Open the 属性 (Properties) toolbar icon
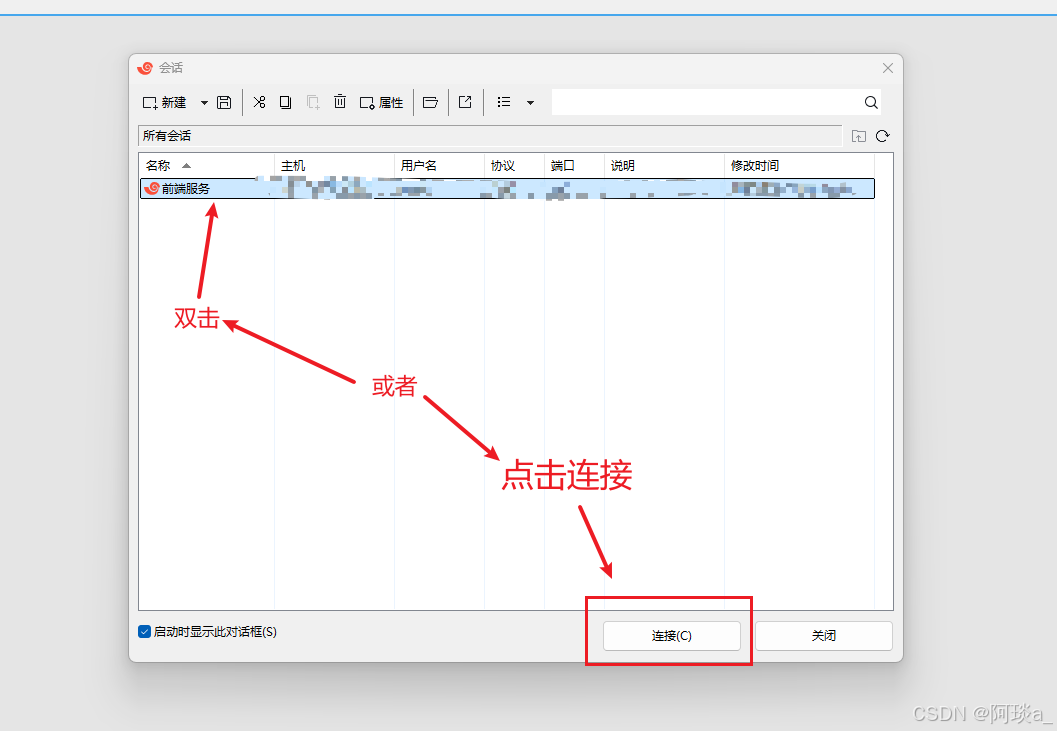1057x731 pixels. click(381, 102)
